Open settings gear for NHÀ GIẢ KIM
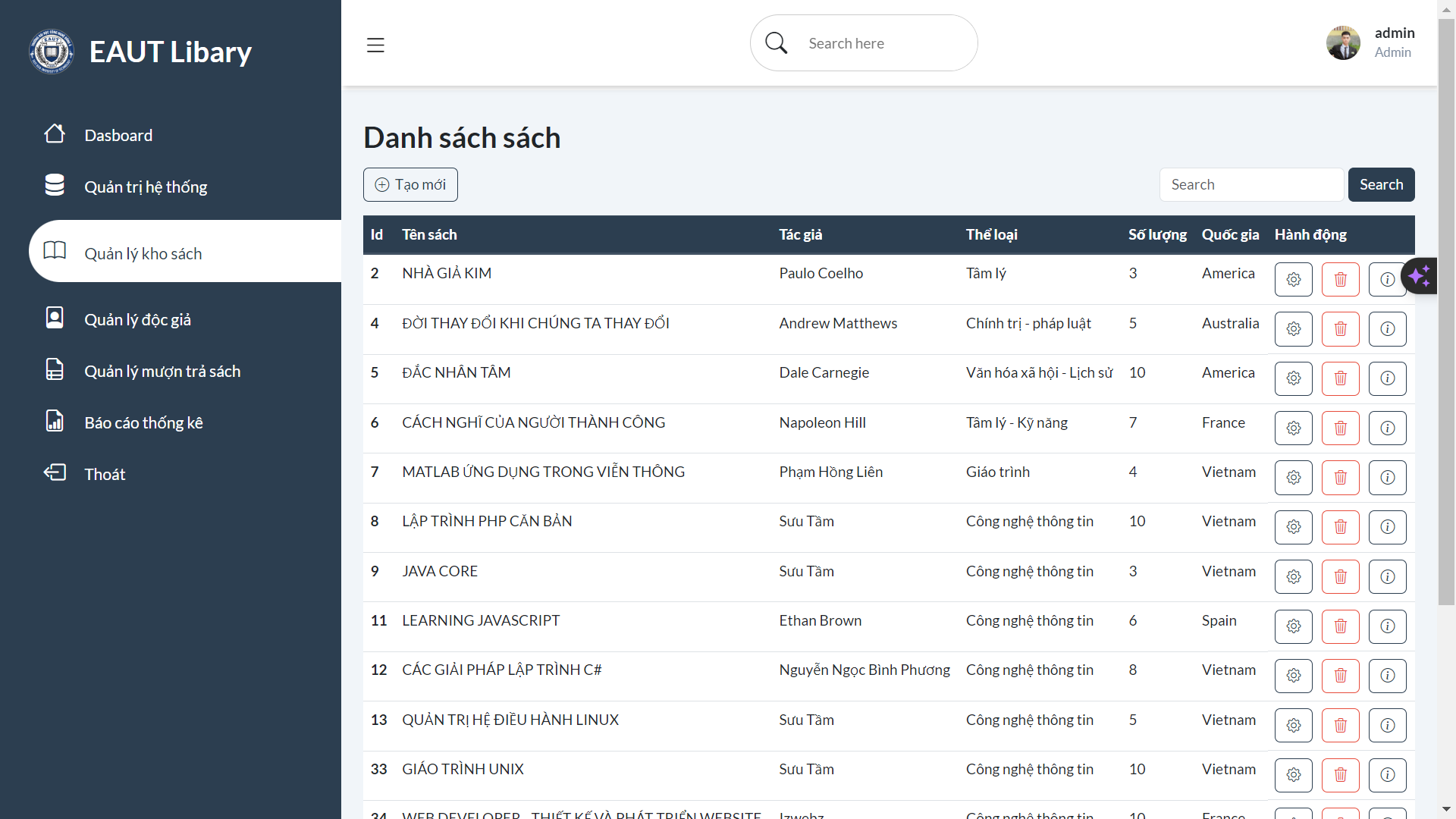1456x819 pixels. [1293, 279]
